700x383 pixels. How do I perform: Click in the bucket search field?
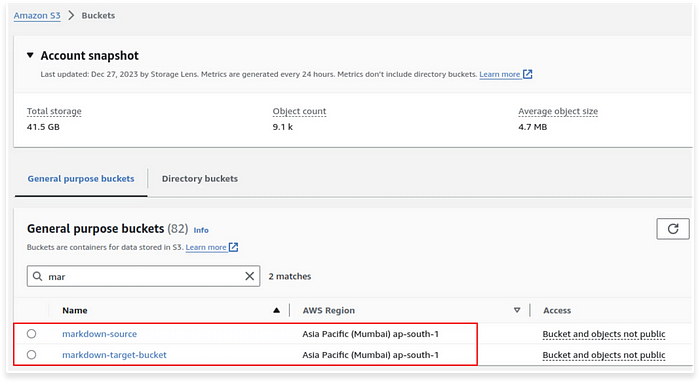143,276
